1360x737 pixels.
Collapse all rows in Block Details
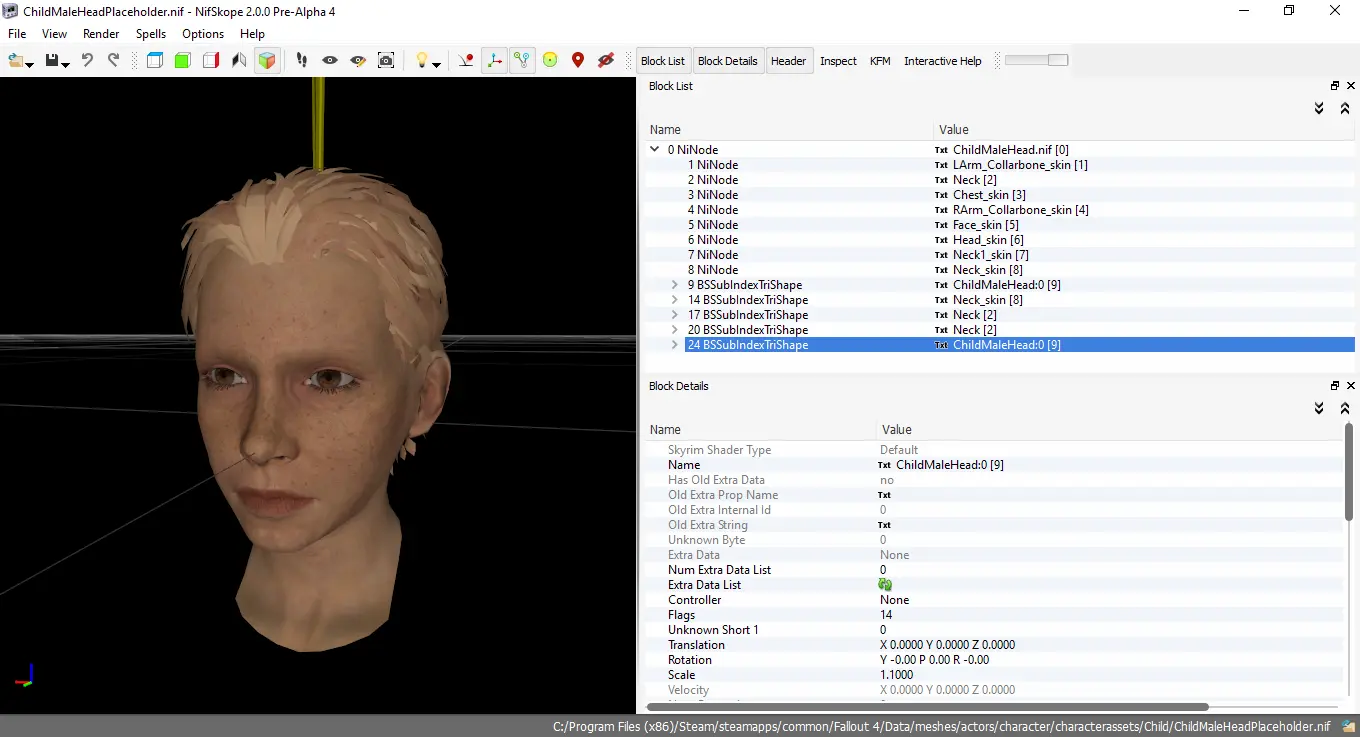1345,408
